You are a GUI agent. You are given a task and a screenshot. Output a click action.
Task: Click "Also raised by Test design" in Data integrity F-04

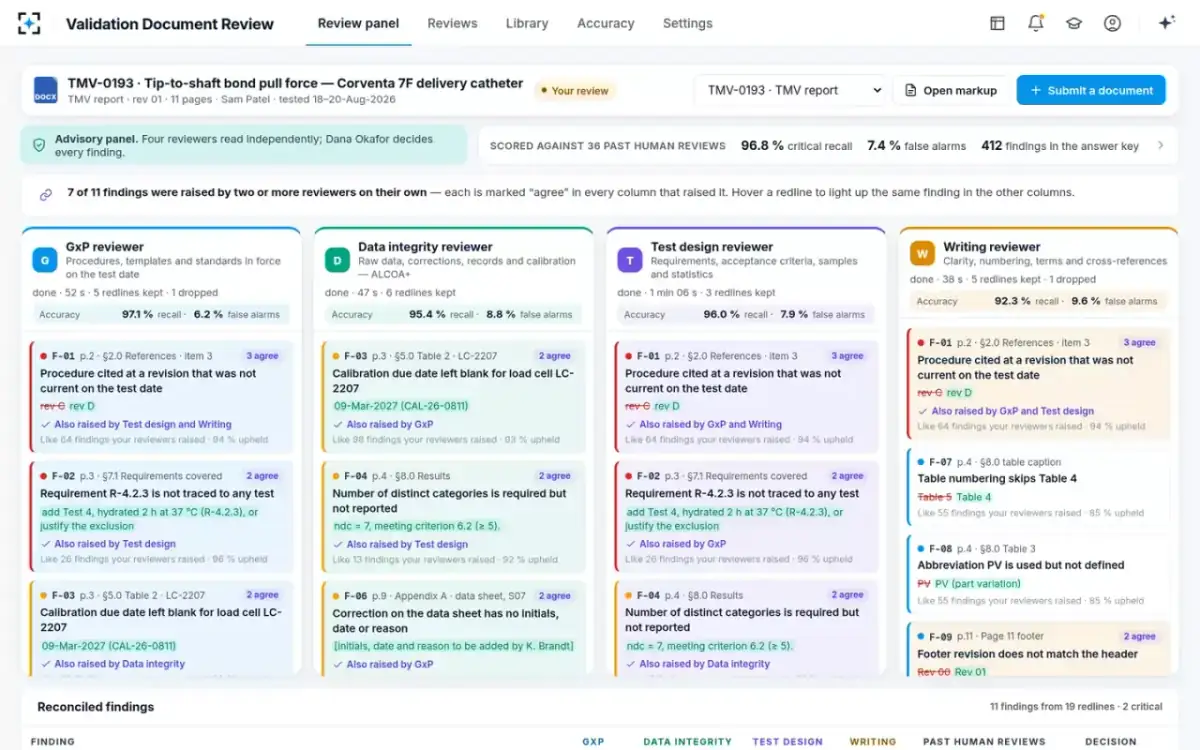(408, 544)
